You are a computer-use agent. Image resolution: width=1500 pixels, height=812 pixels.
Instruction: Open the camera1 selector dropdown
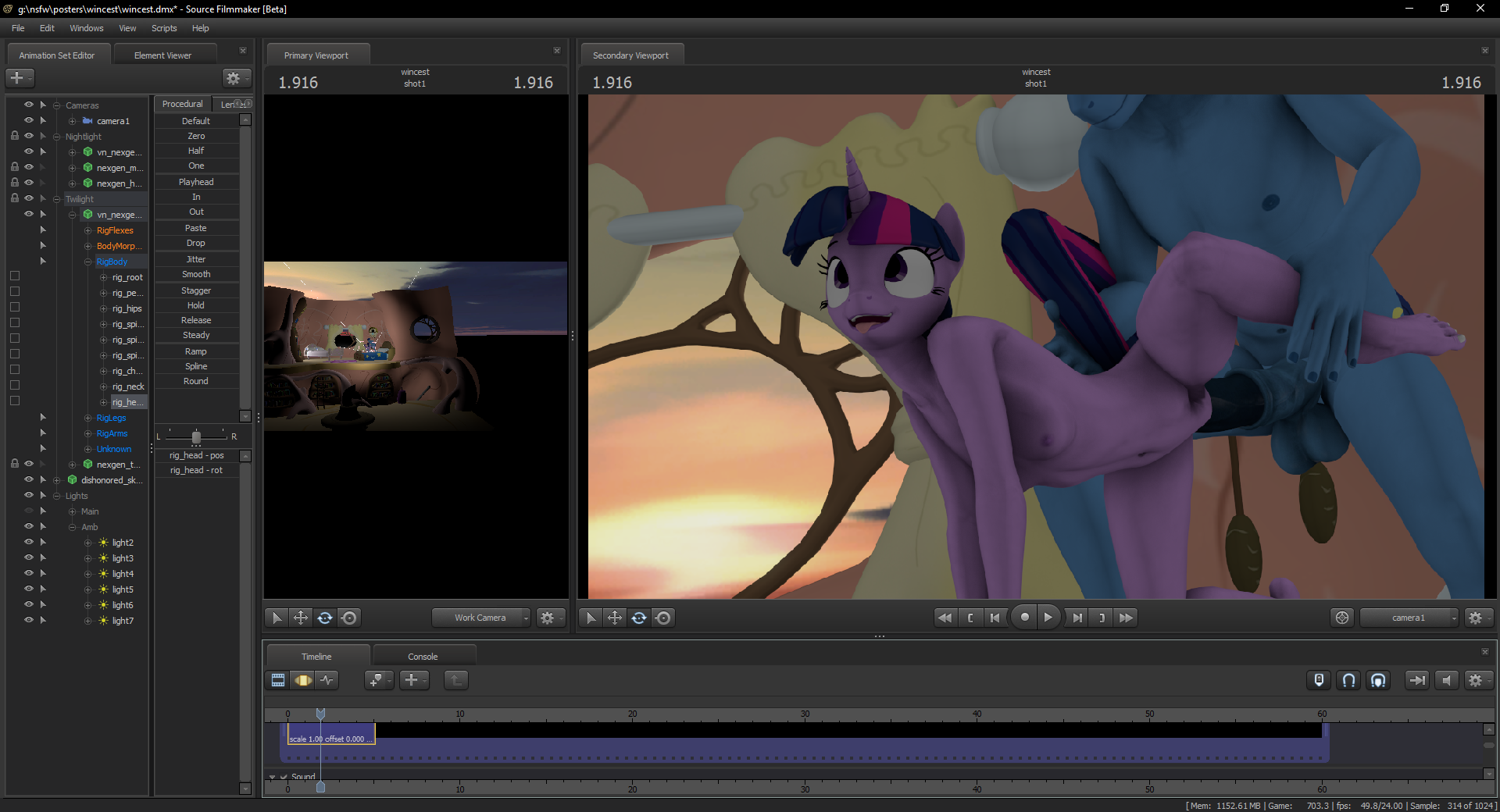(1409, 618)
